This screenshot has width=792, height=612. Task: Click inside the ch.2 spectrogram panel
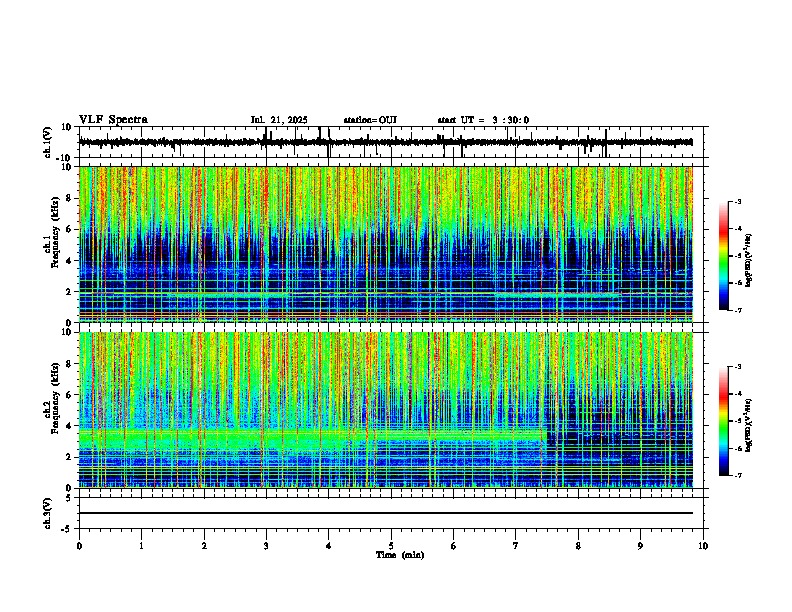point(386,410)
